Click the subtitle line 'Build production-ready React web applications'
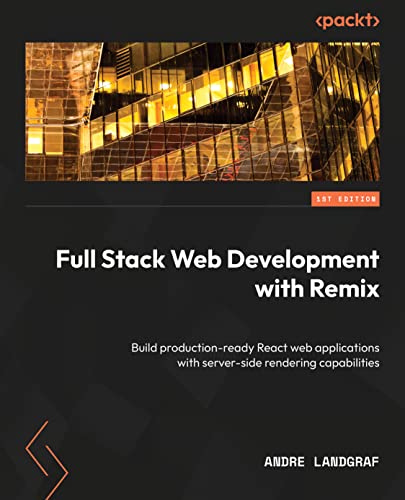 255,348
